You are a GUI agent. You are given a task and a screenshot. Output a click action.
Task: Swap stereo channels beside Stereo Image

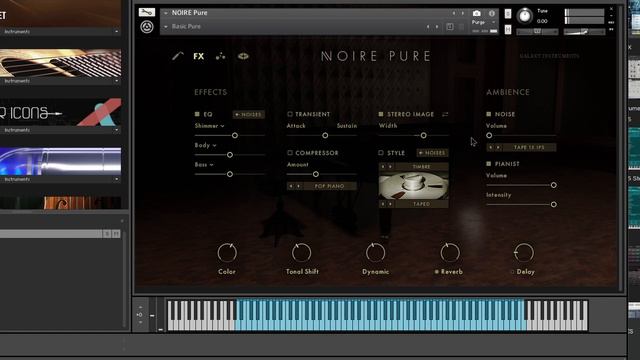click(x=445, y=114)
